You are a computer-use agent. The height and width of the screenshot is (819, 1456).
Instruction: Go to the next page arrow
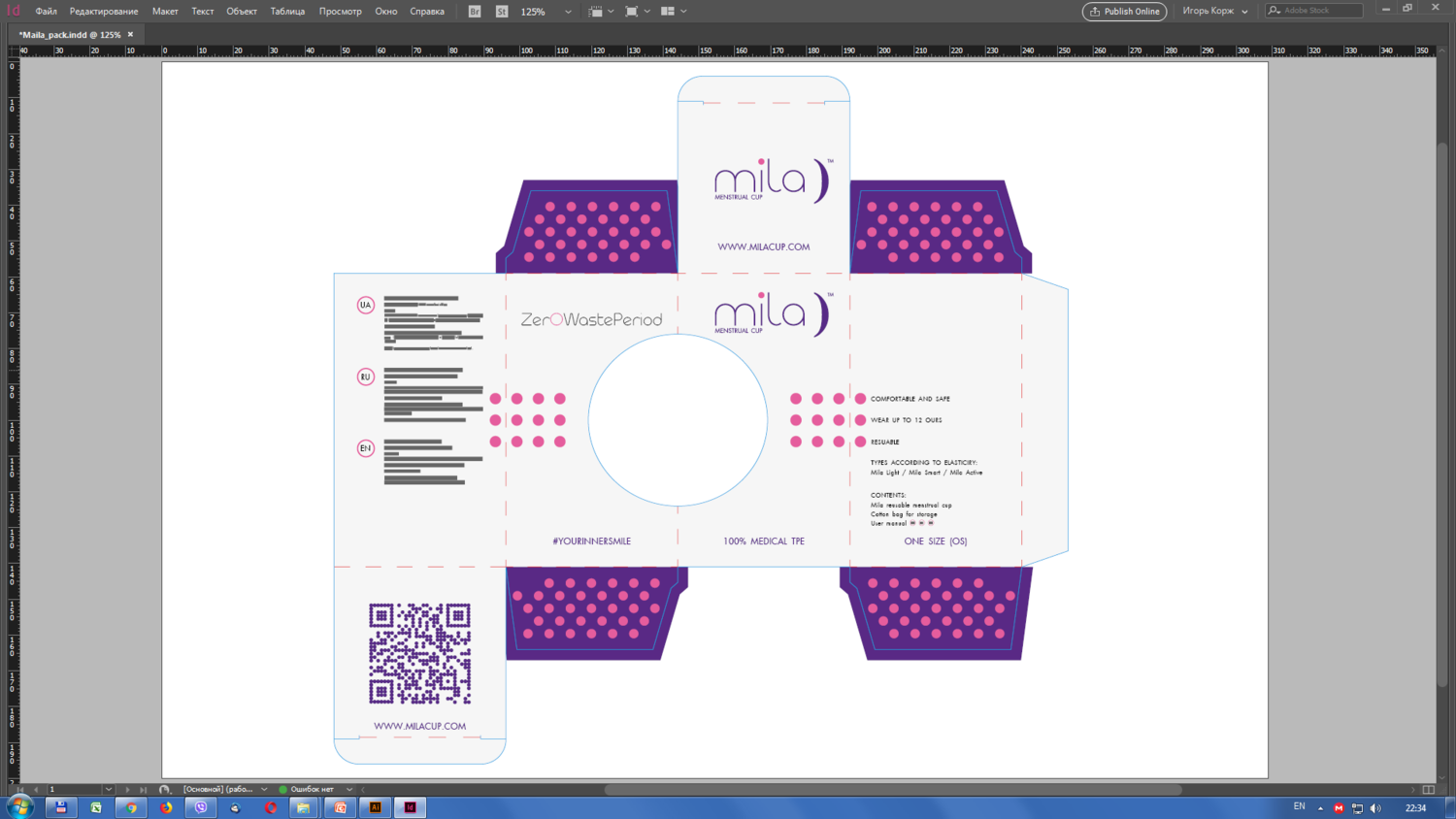tap(127, 790)
